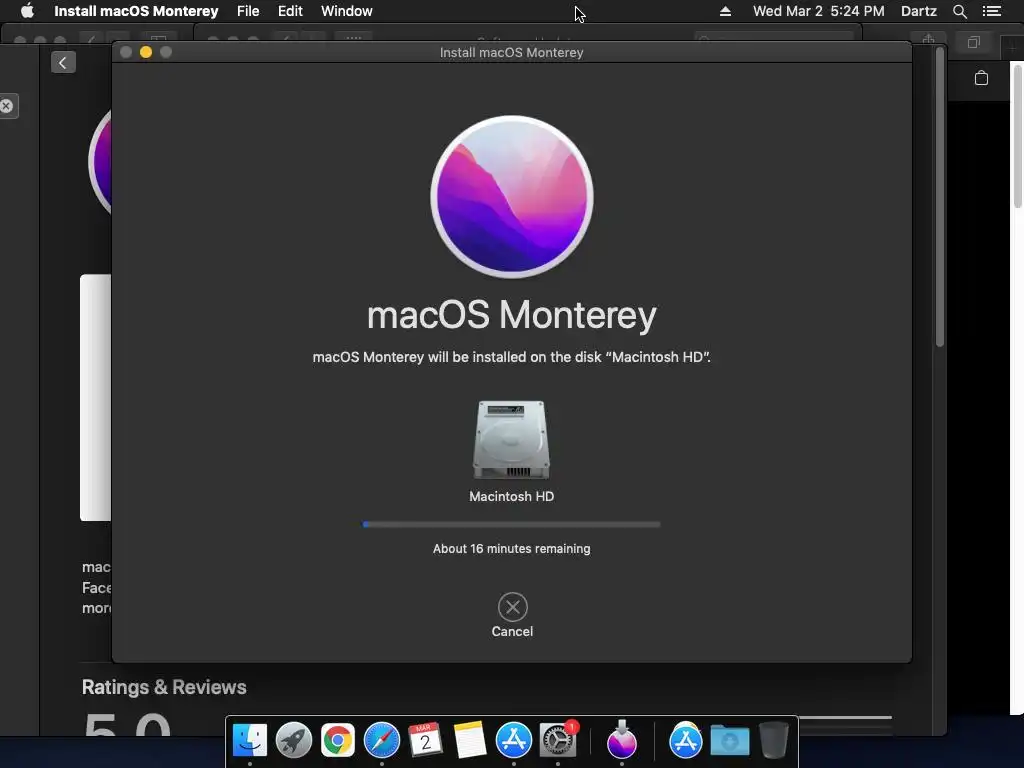The width and height of the screenshot is (1024, 768).
Task: Click the macOS Monterey logo image
Action: pyautogui.click(x=511, y=197)
